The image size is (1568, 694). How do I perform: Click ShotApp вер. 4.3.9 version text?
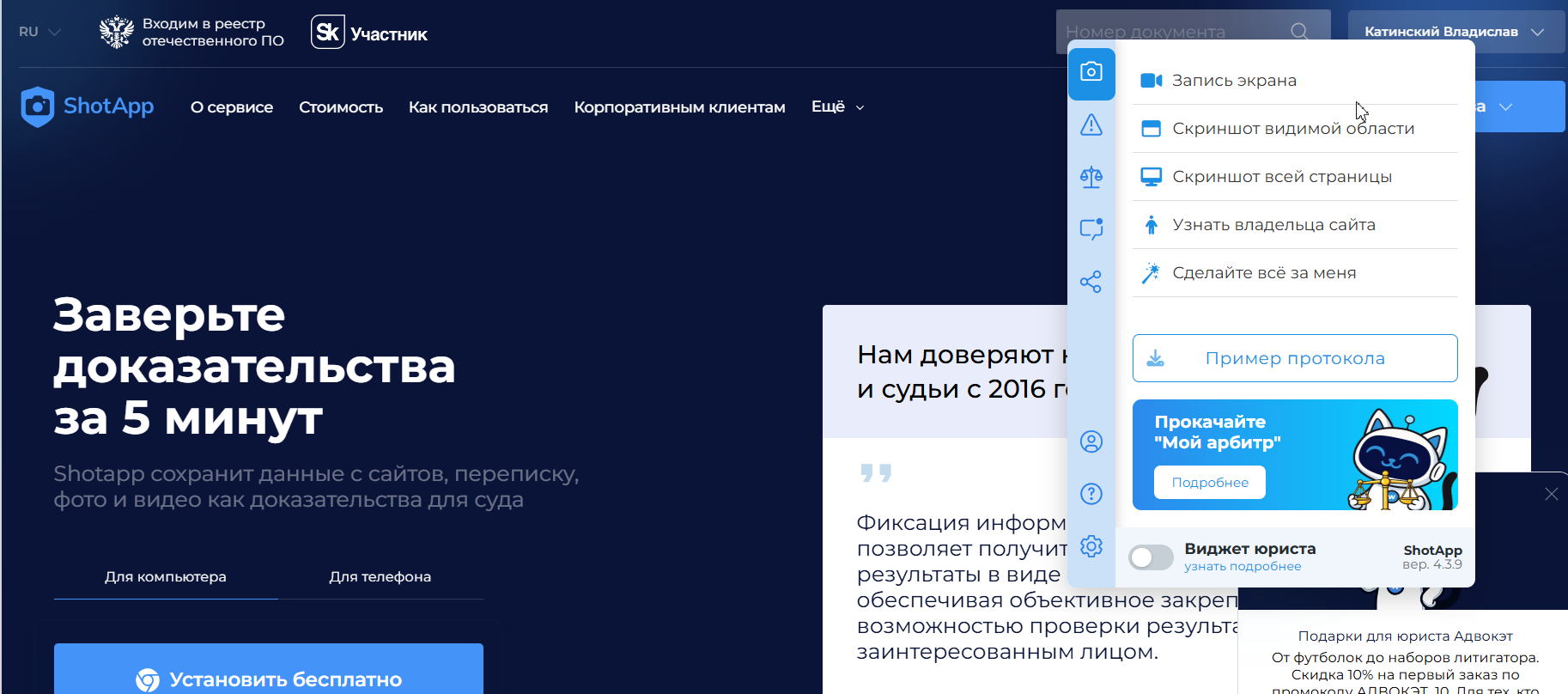[x=1432, y=557]
